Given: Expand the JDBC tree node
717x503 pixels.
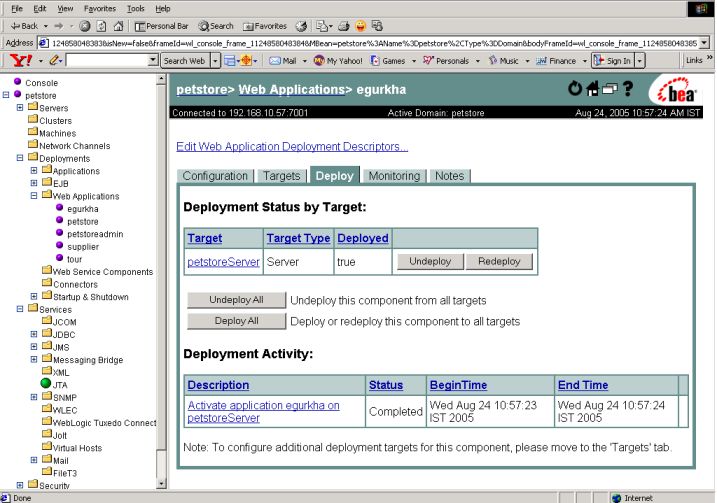Looking at the screenshot, I should (x=34, y=334).
